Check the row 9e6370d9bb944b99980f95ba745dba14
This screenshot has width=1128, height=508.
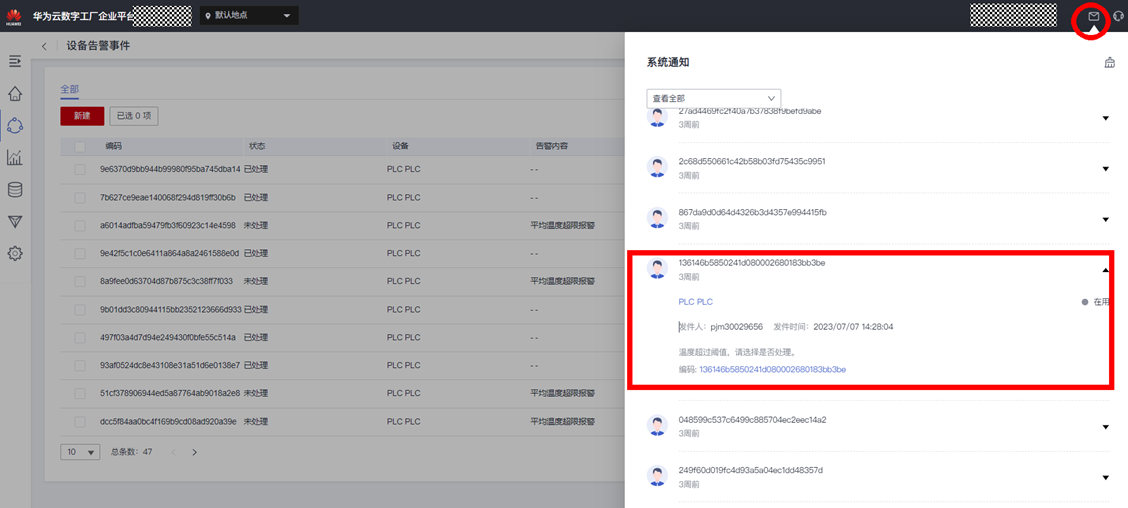coord(80,169)
